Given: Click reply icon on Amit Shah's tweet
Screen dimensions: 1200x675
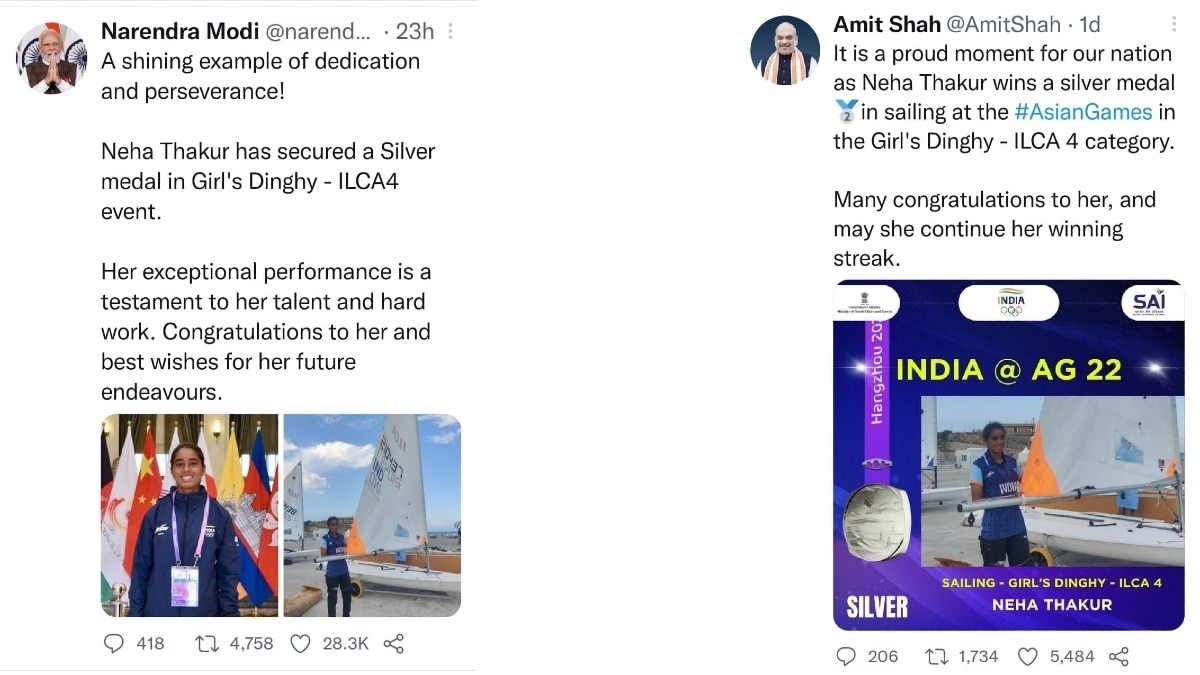Looking at the screenshot, I should pos(846,656).
